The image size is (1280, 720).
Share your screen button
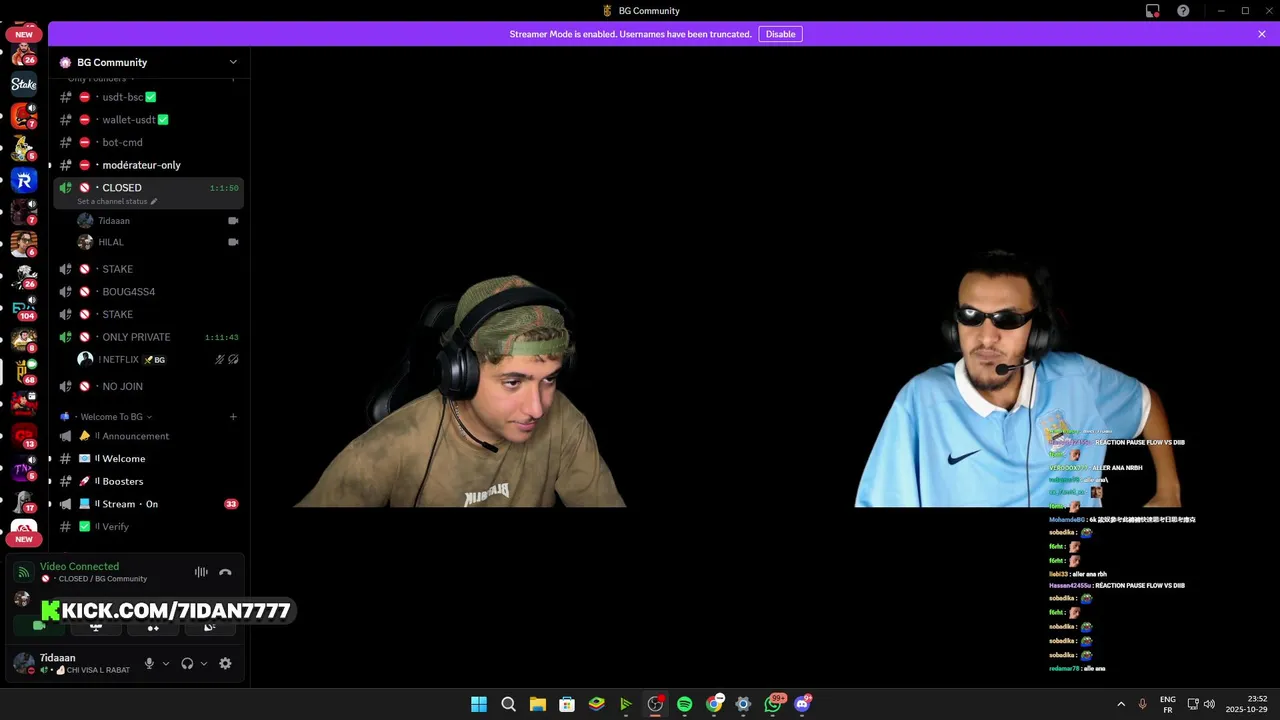96,626
